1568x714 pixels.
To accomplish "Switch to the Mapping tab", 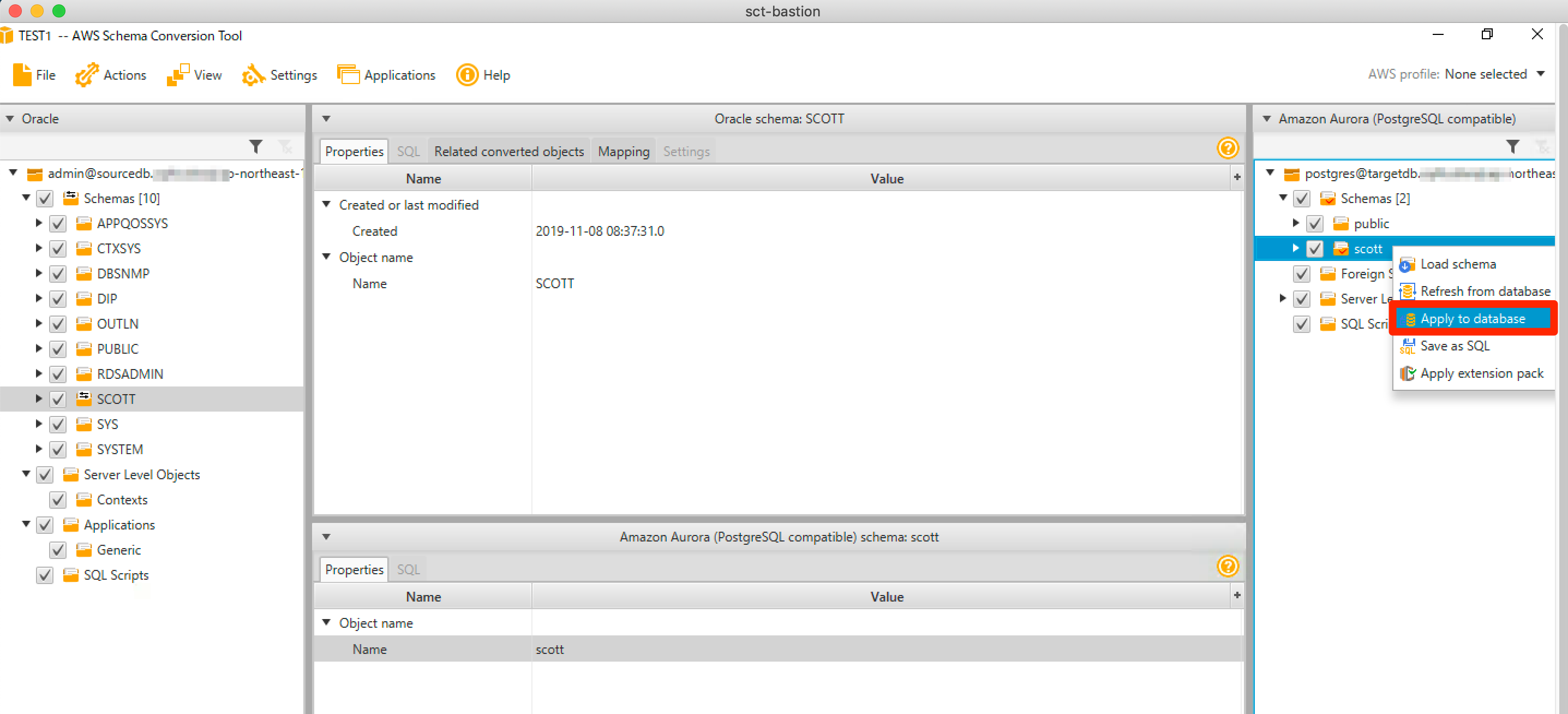I will [623, 151].
